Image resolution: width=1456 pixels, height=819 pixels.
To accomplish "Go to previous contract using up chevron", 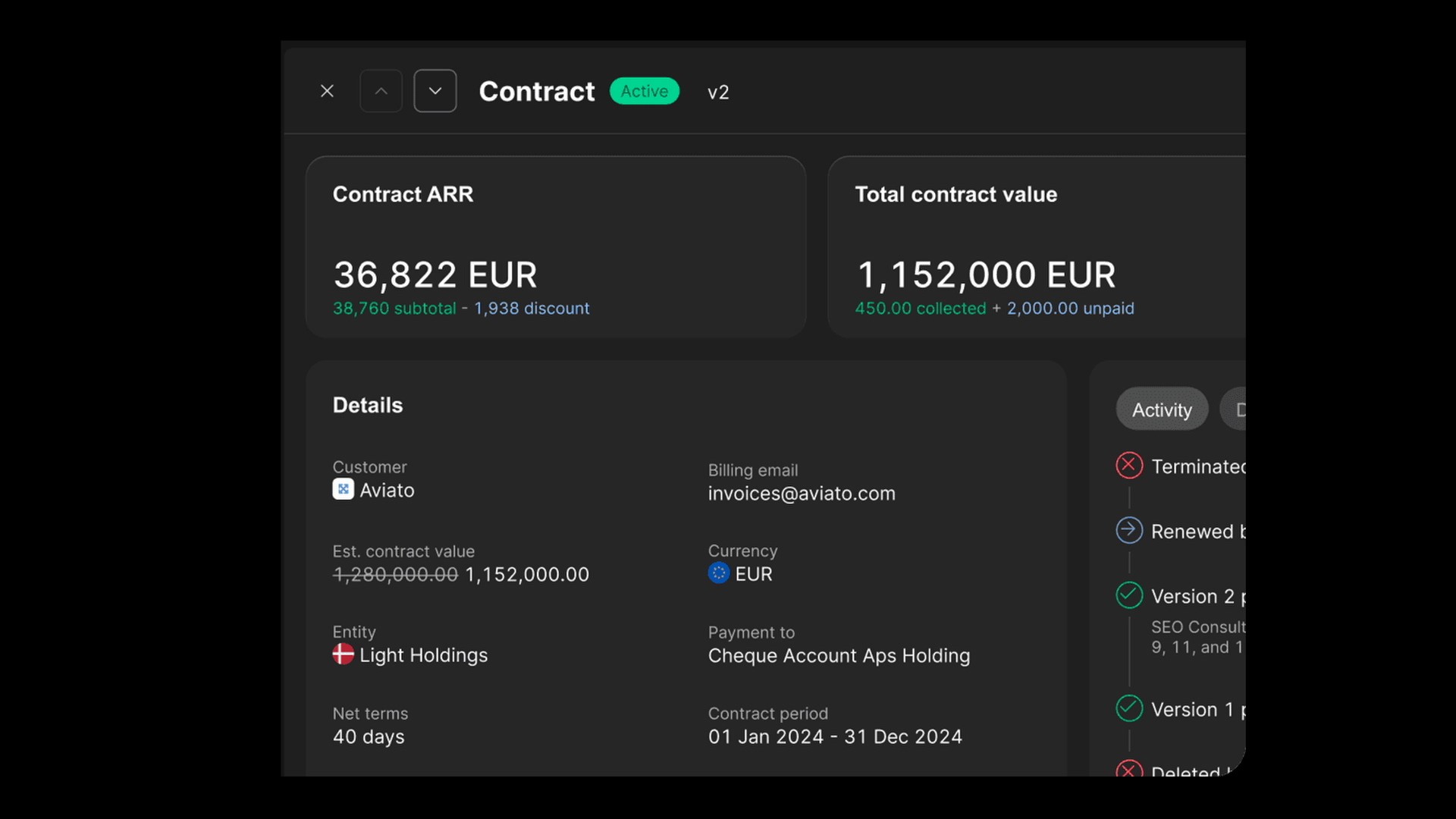I will coord(381,91).
